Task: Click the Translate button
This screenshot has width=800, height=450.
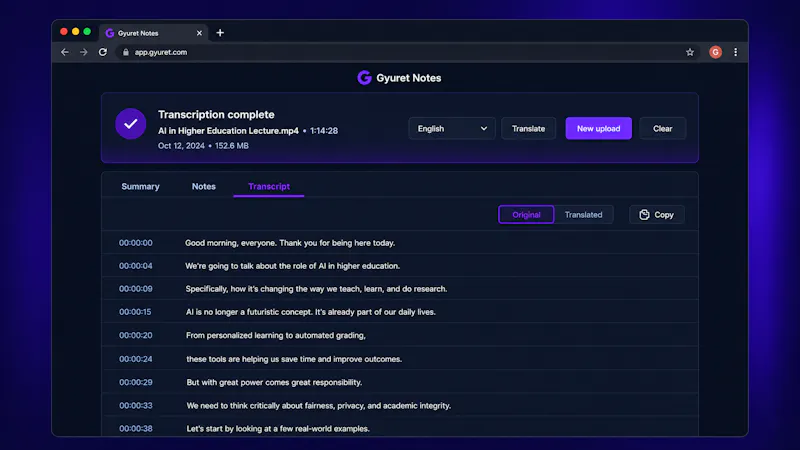Action: tap(528, 129)
